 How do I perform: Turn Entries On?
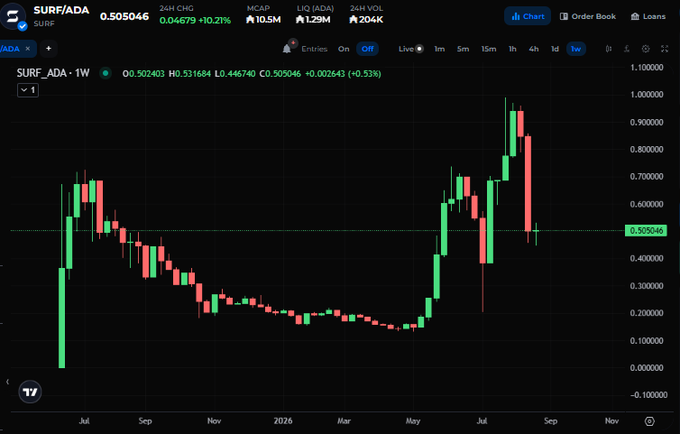pyautogui.click(x=343, y=49)
